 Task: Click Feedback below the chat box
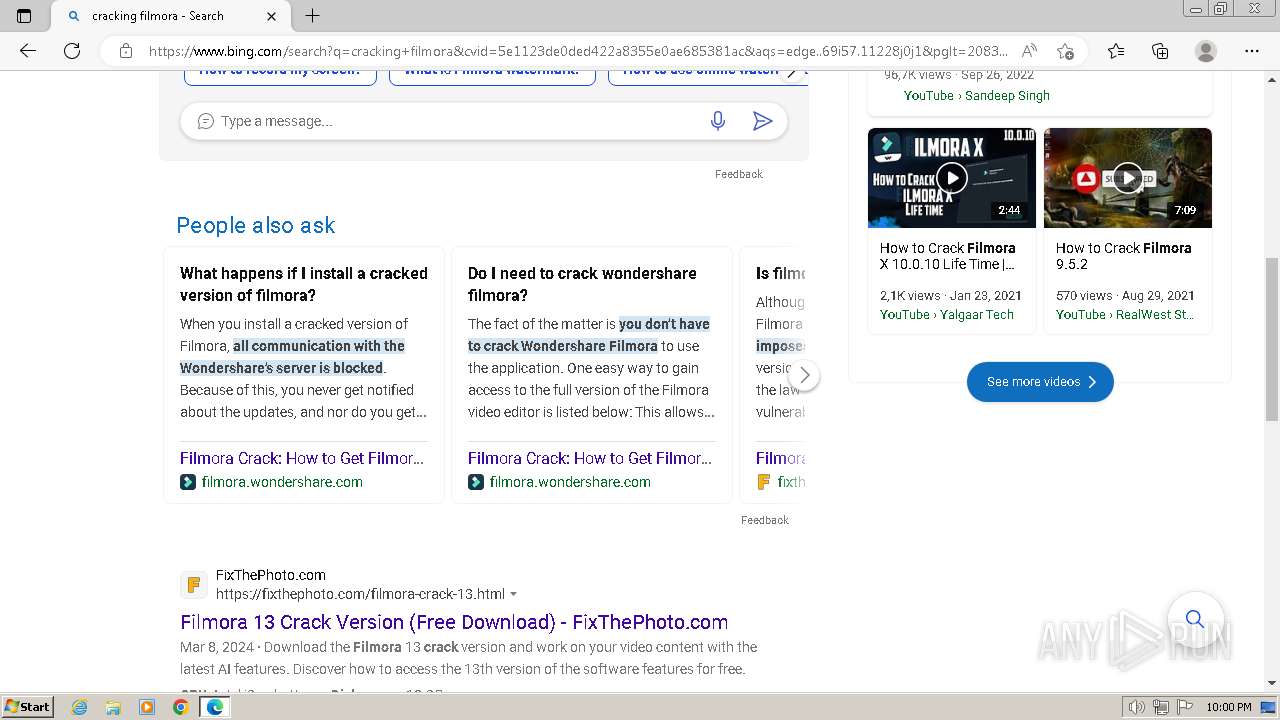[739, 174]
